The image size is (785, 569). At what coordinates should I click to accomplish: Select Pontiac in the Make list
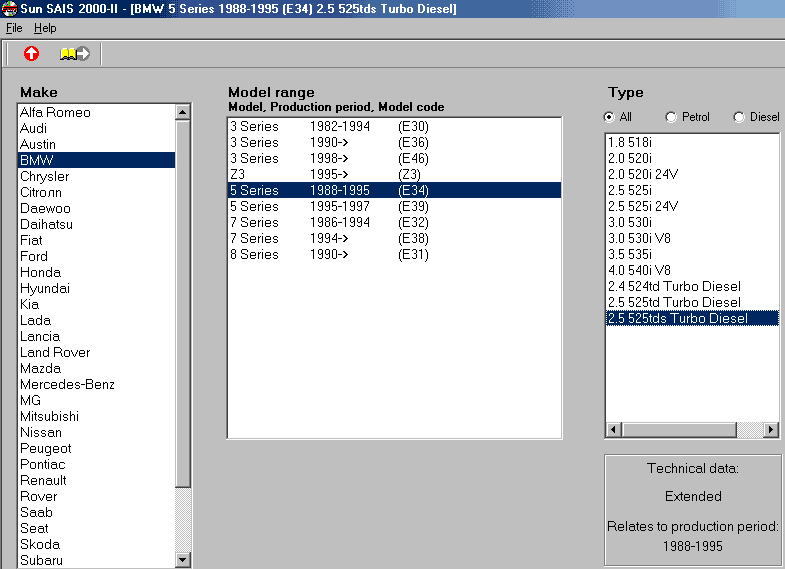pyautogui.click(x=97, y=464)
